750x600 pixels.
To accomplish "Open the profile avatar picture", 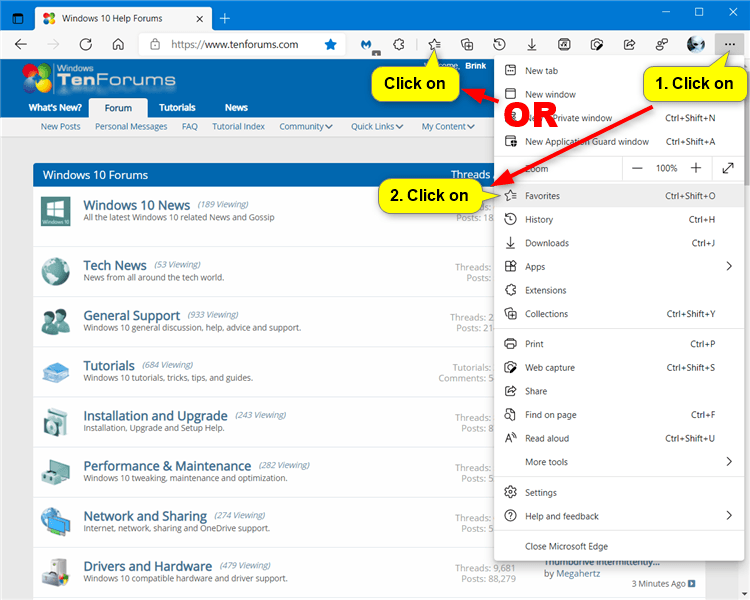I will pos(695,44).
